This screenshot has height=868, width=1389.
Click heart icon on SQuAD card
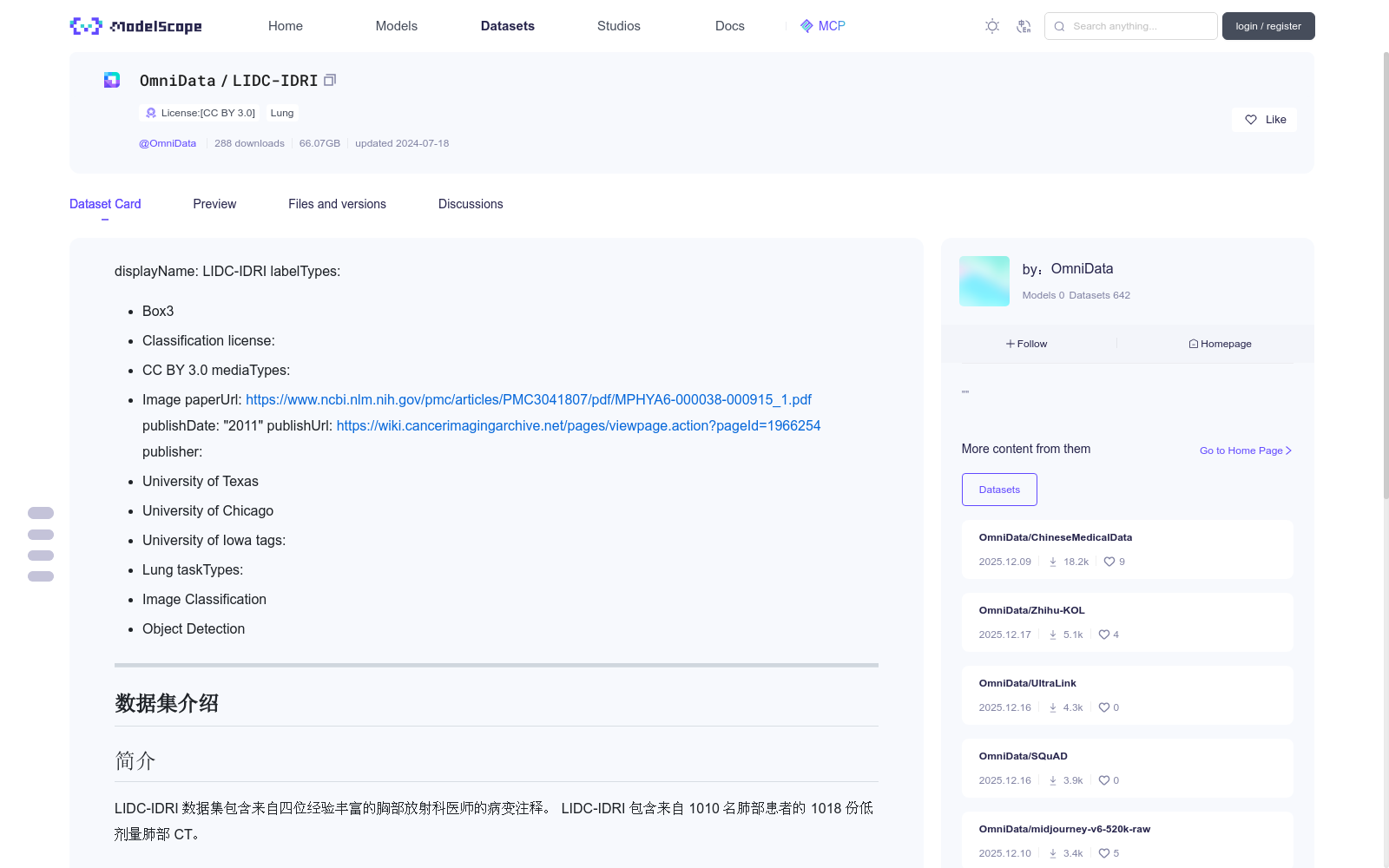click(x=1104, y=780)
